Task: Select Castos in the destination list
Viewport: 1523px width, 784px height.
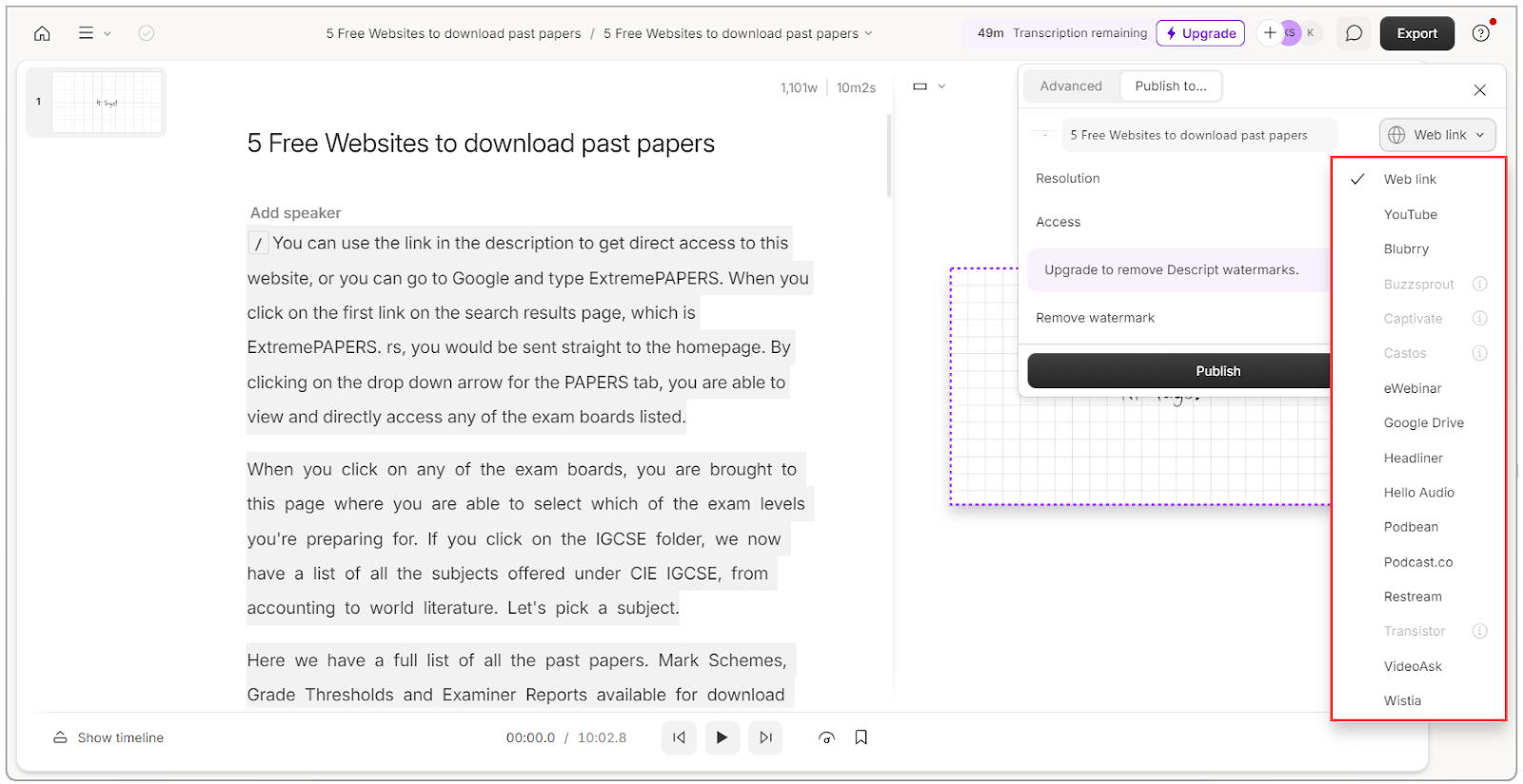Action: (x=1405, y=353)
